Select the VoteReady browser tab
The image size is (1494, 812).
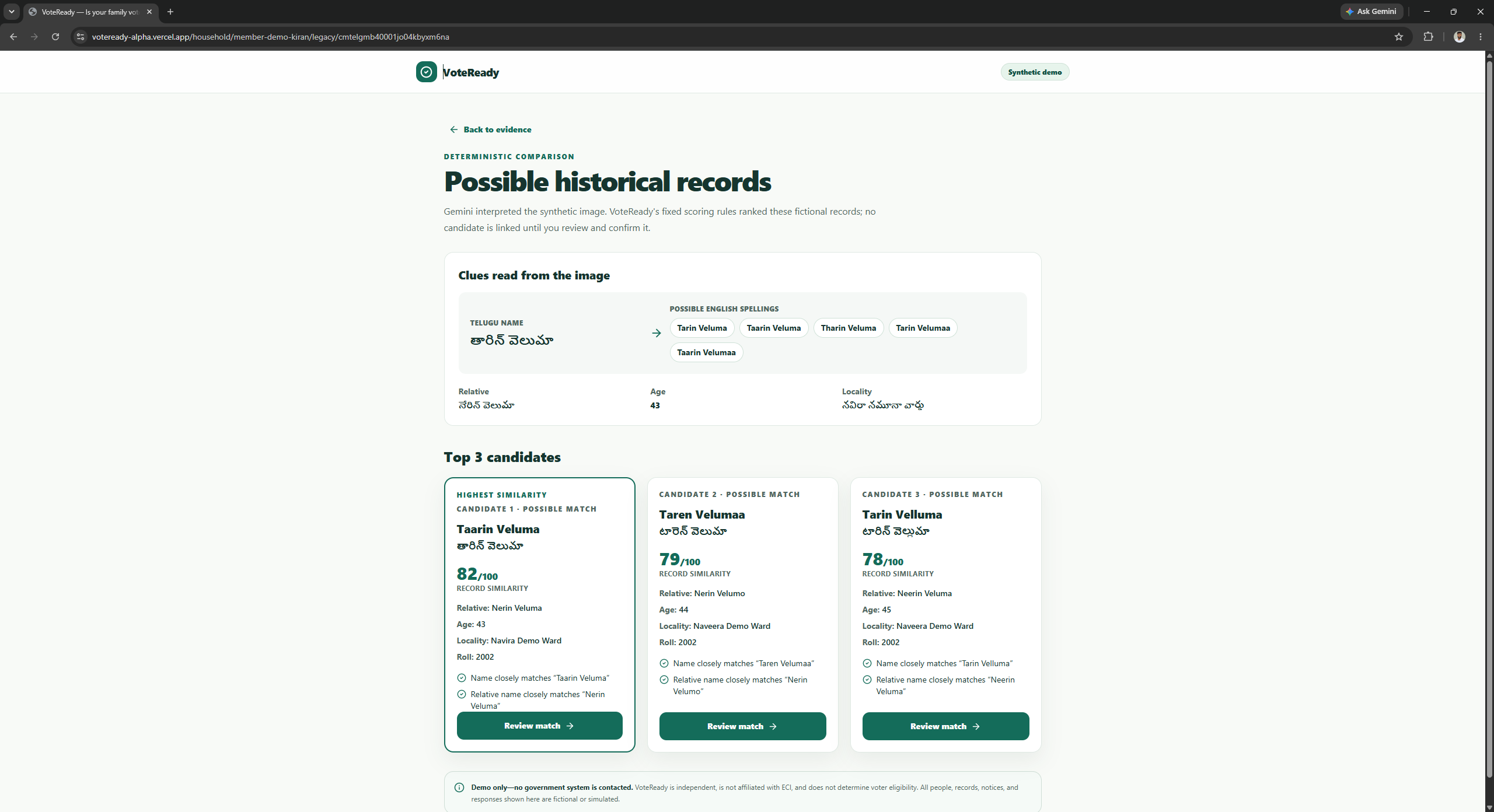(90, 12)
